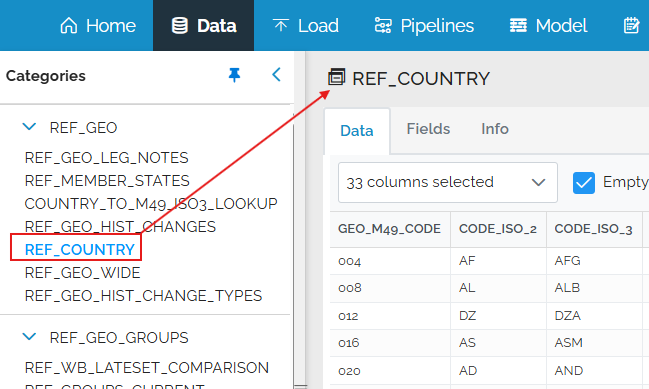Click the table icon beside REF_COUNTRY title
This screenshot has width=649, height=389.
pyautogui.click(x=336, y=77)
